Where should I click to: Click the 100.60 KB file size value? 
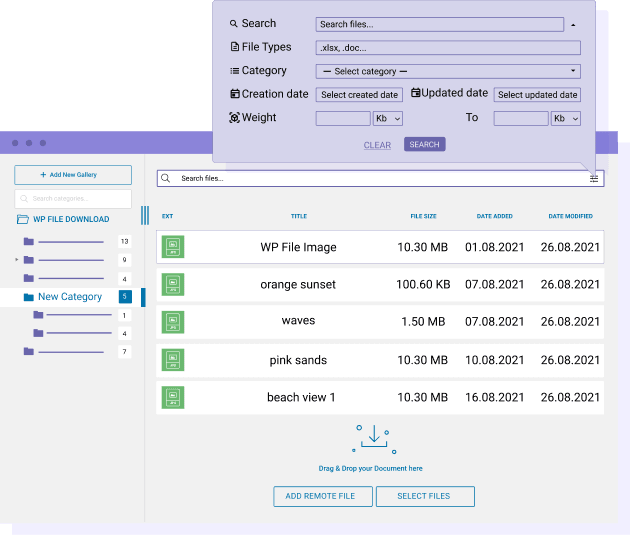tap(423, 284)
